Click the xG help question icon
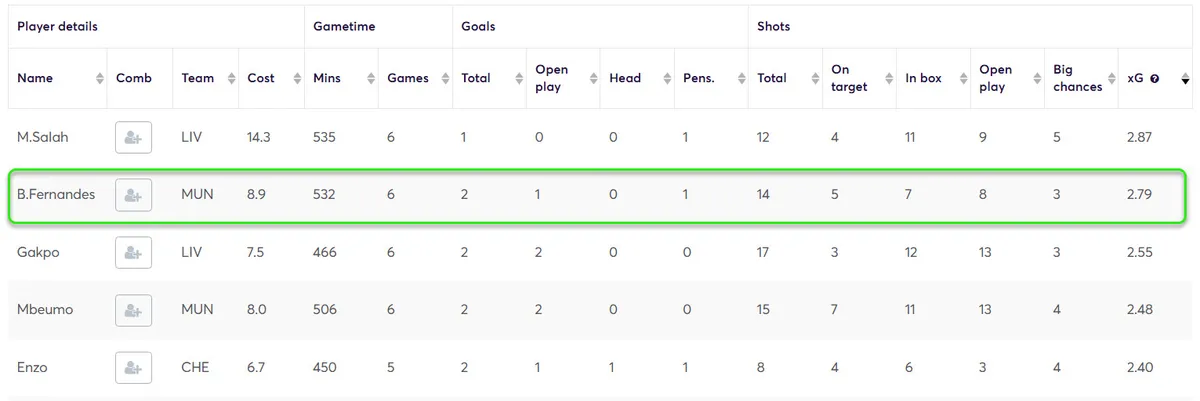The image size is (1200, 401). point(1155,79)
